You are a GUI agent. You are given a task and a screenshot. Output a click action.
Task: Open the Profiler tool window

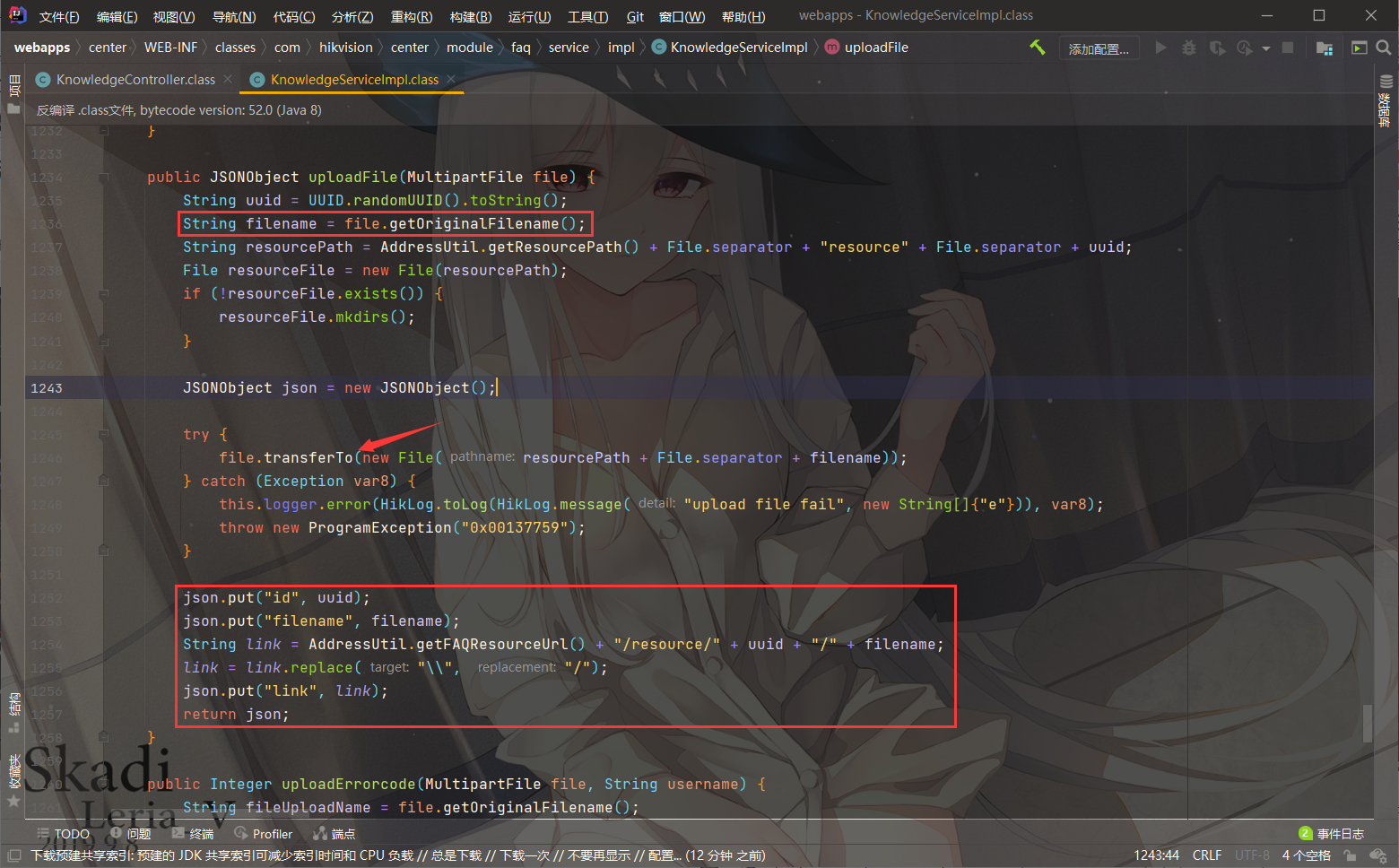tap(264, 834)
